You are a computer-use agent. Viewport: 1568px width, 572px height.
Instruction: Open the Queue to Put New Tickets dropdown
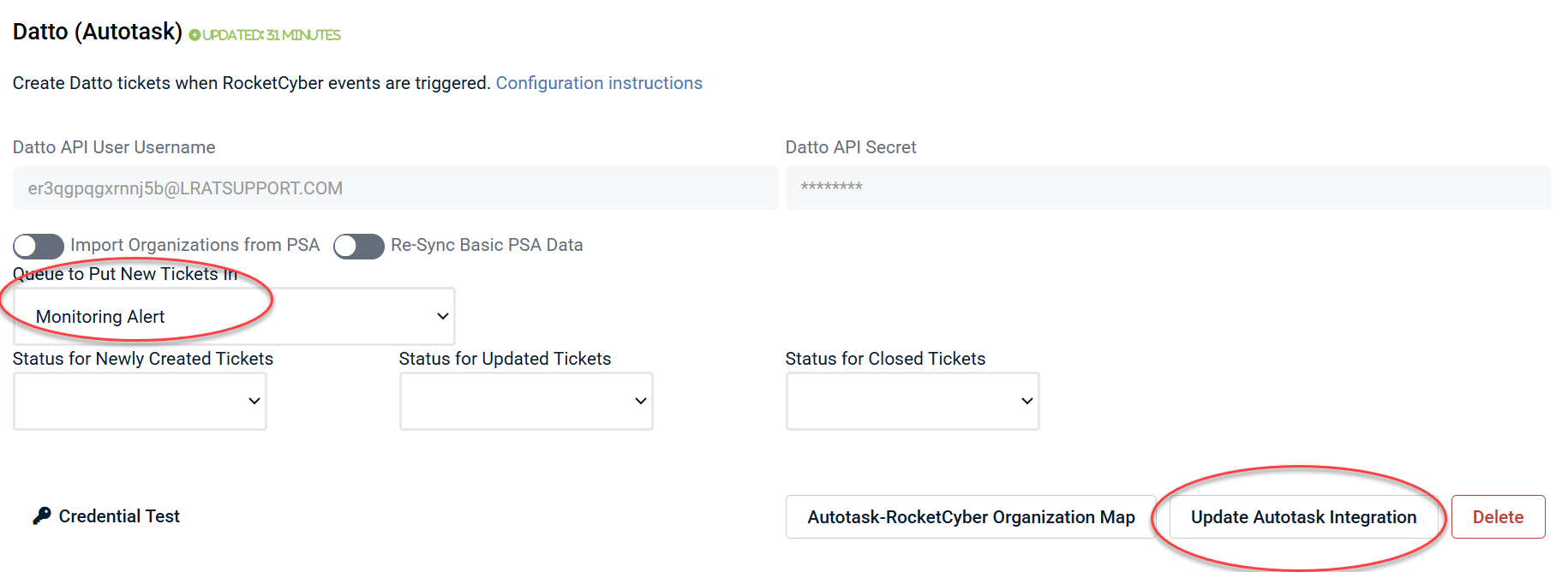click(x=233, y=316)
